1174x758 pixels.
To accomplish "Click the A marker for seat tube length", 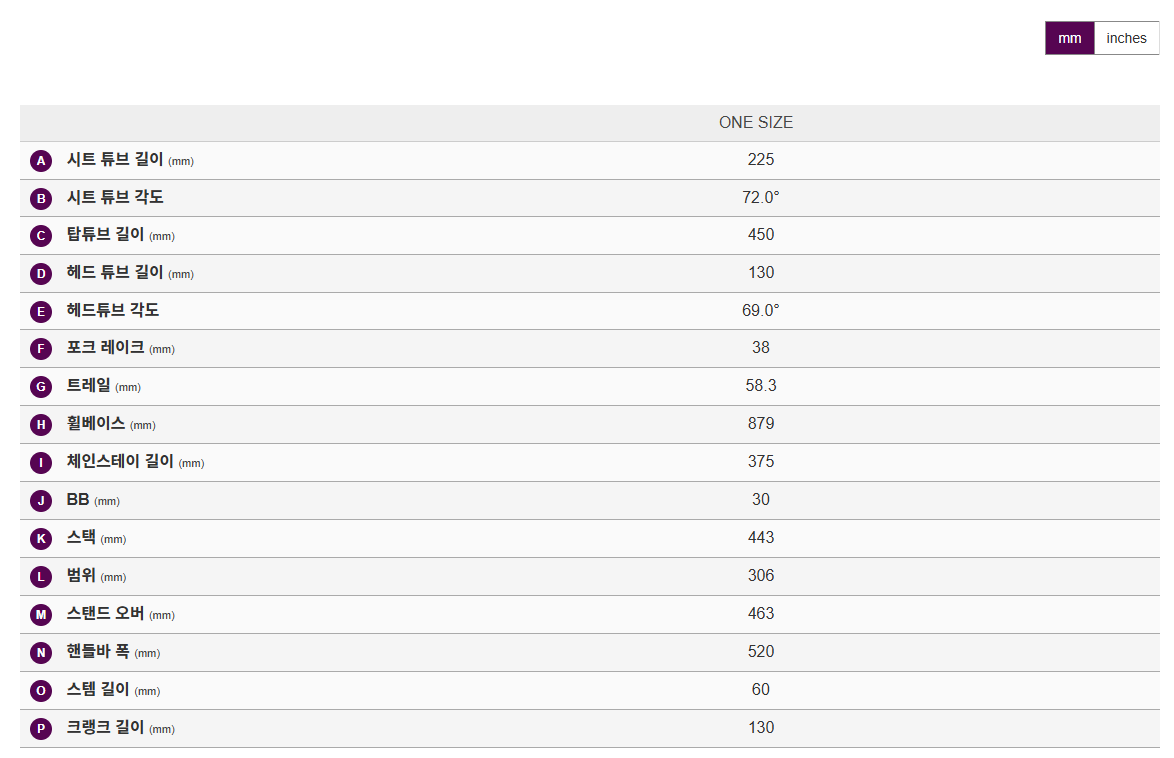I will 41,161.
